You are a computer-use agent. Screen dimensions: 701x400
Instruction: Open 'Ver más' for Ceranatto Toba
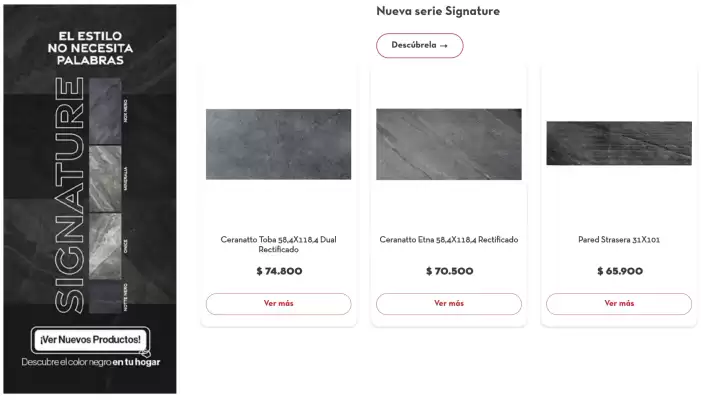click(278, 303)
